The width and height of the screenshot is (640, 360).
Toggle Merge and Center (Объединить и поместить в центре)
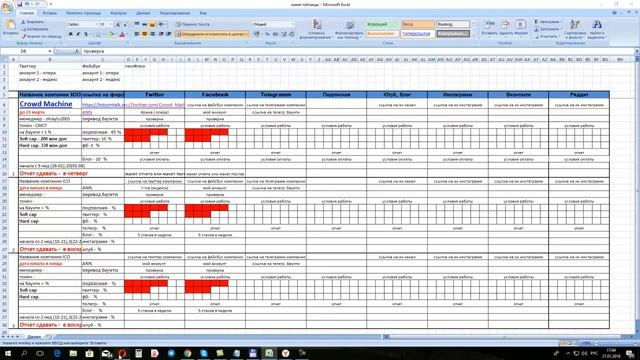pos(211,34)
